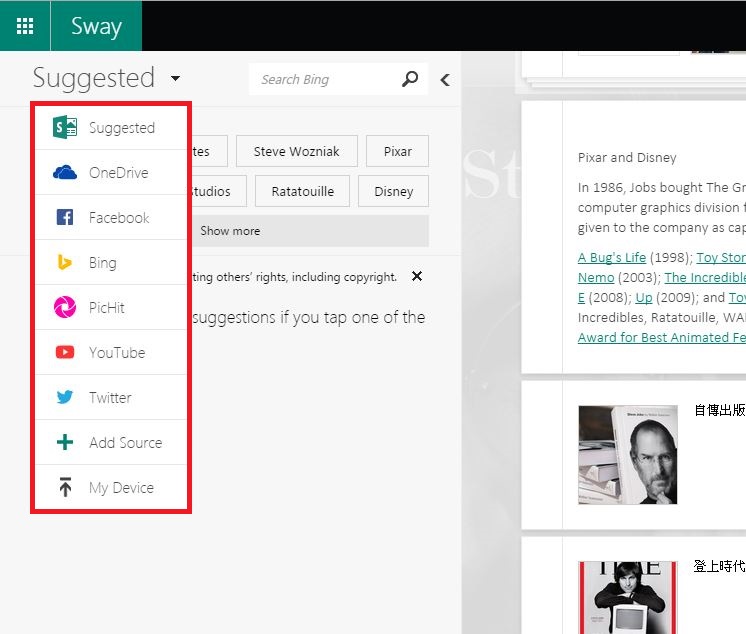The width and height of the screenshot is (746, 634).
Task: Choose Twitter as the source
Action: tap(111, 397)
